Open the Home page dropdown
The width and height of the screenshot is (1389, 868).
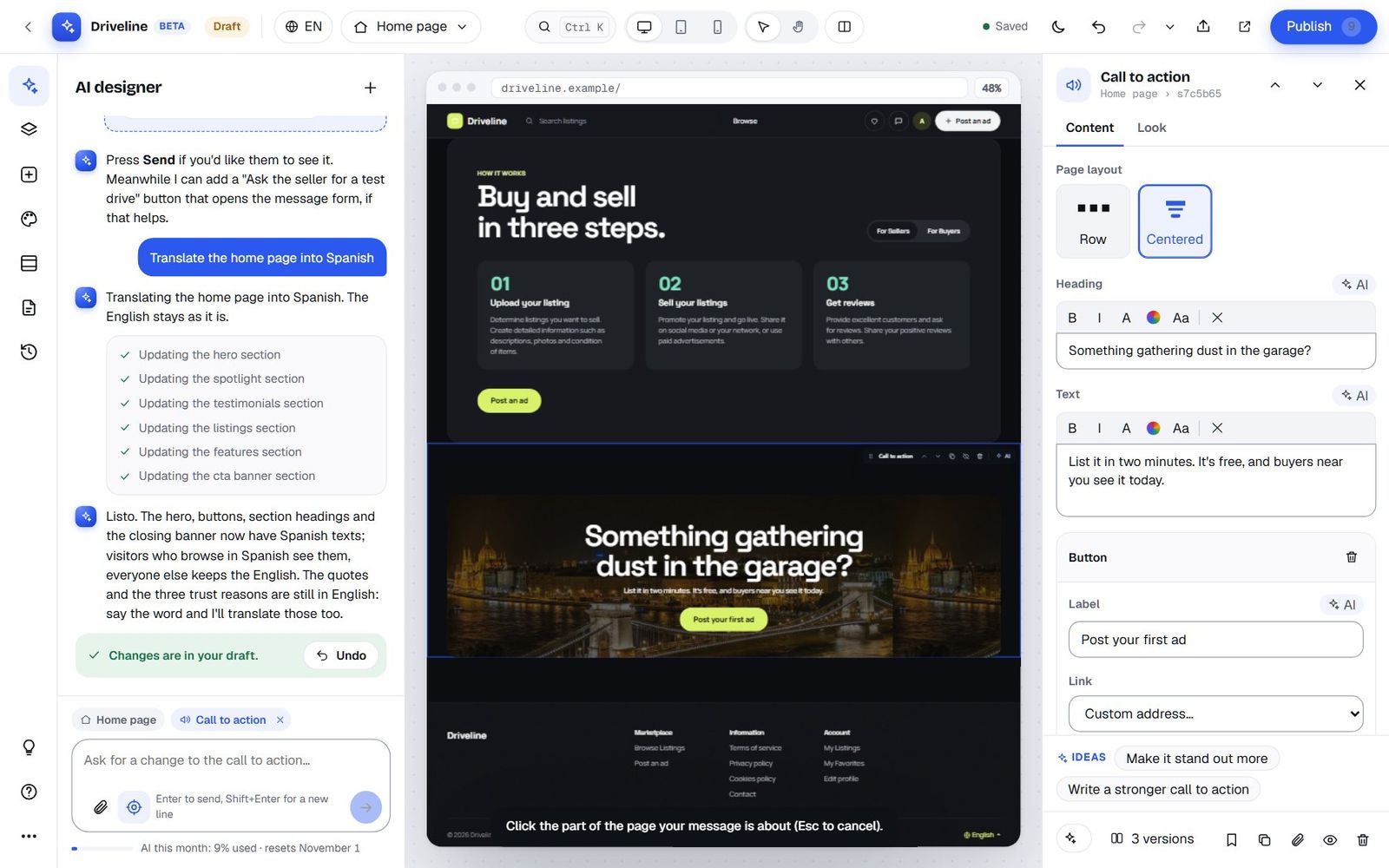[x=411, y=27]
